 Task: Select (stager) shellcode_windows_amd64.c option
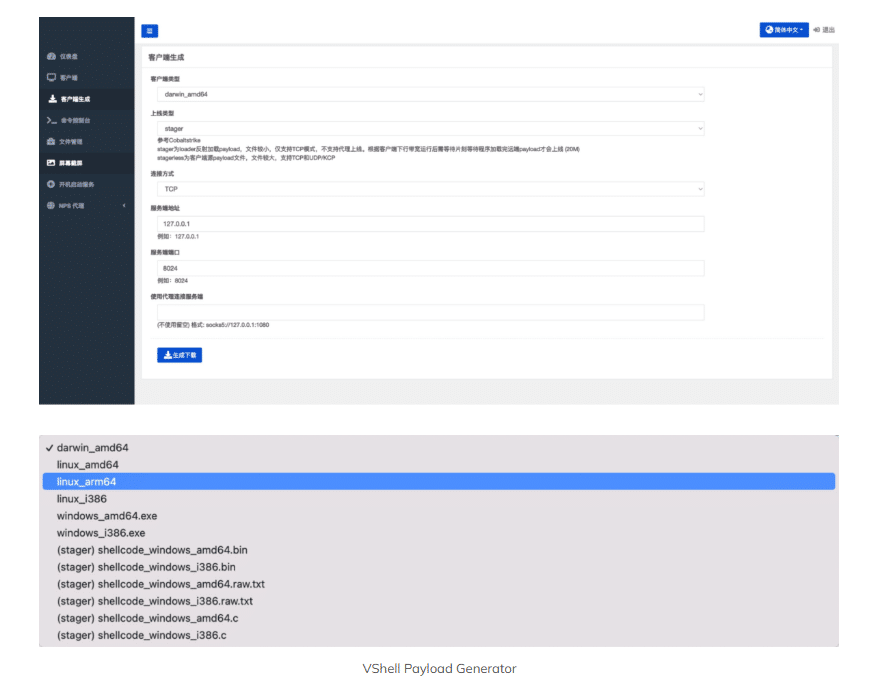click(439, 618)
